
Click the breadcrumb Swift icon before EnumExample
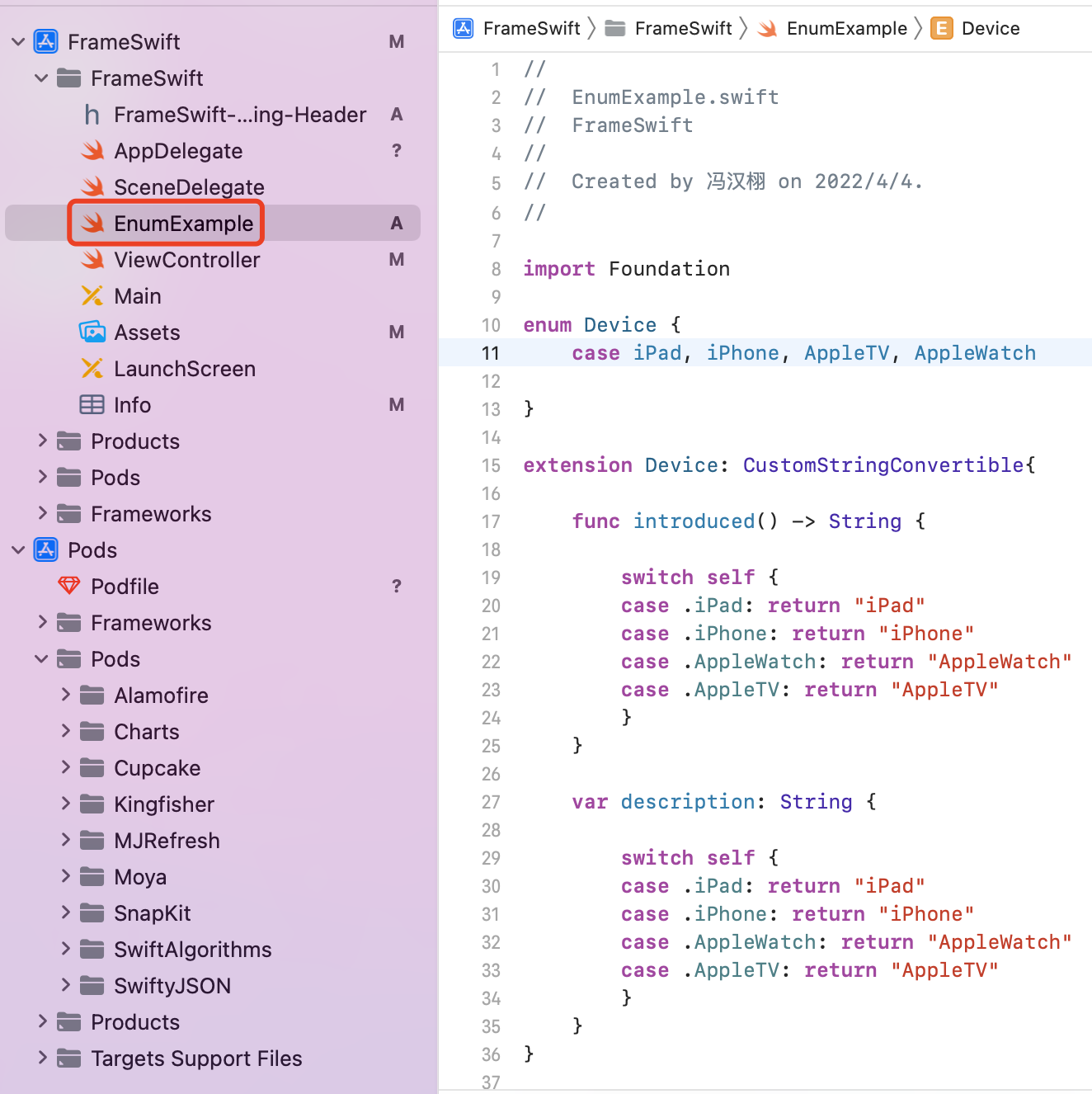pos(767,29)
